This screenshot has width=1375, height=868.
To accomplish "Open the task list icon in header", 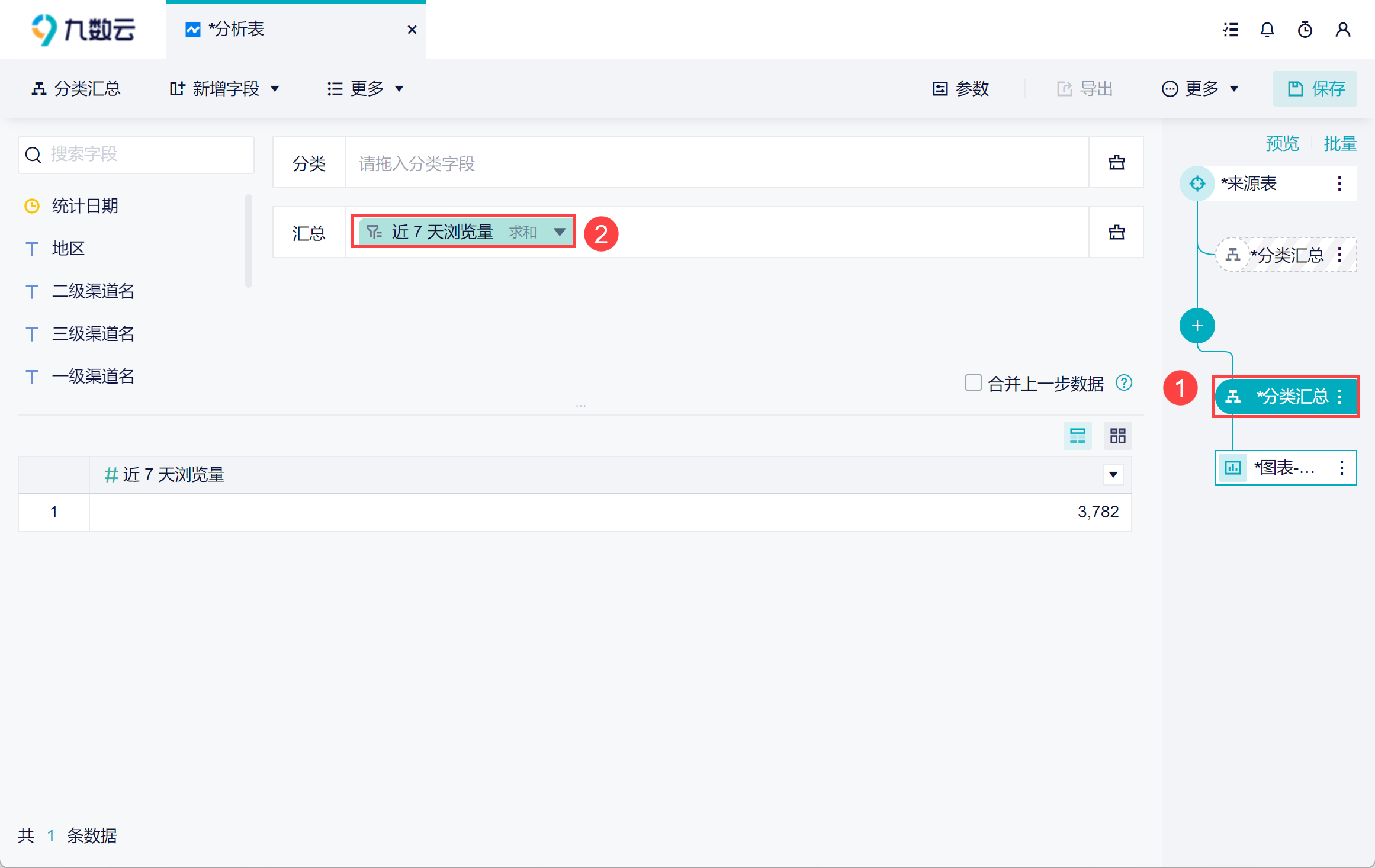I will (1231, 30).
